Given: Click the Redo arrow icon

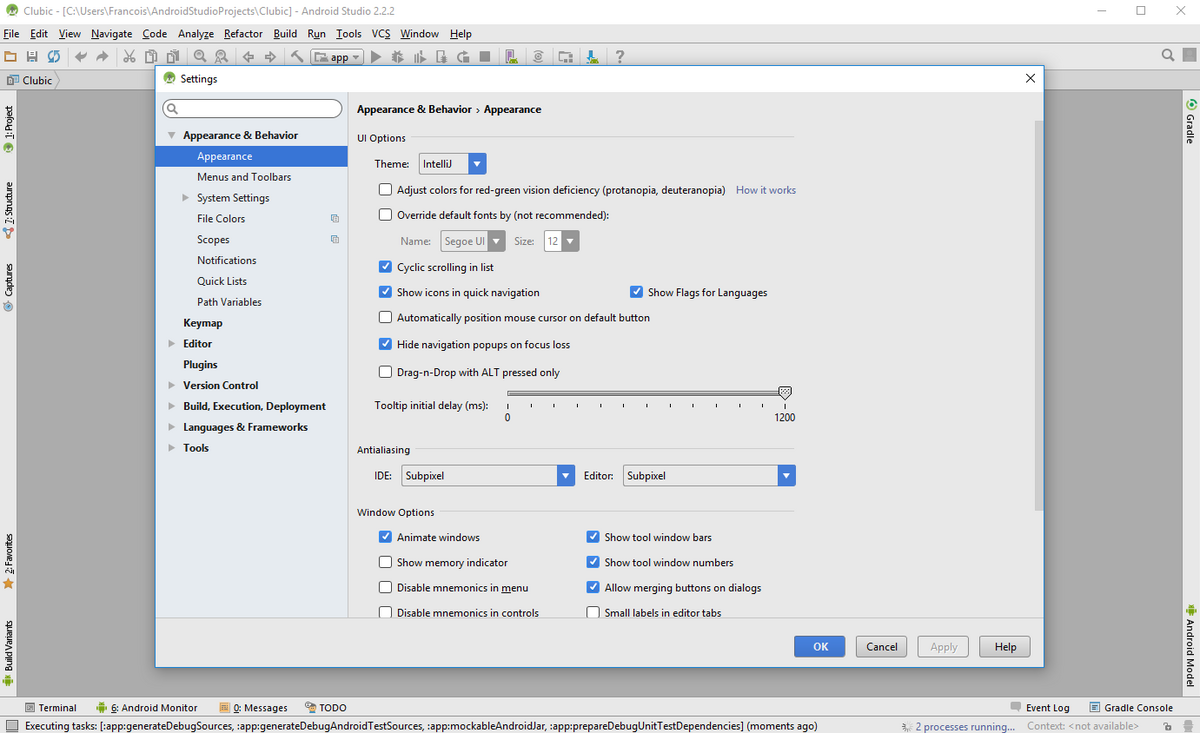Looking at the screenshot, I should click(x=103, y=57).
